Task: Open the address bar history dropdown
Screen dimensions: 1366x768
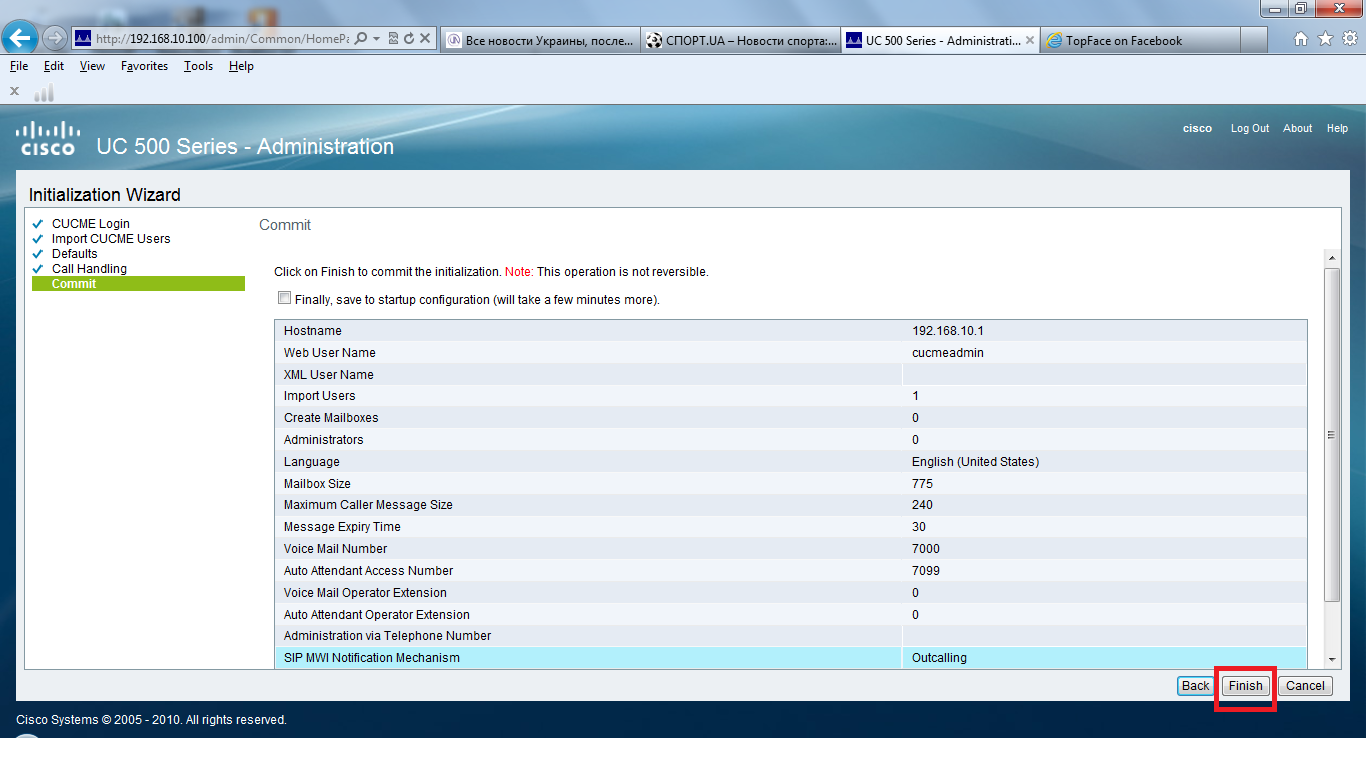Action: coord(377,38)
